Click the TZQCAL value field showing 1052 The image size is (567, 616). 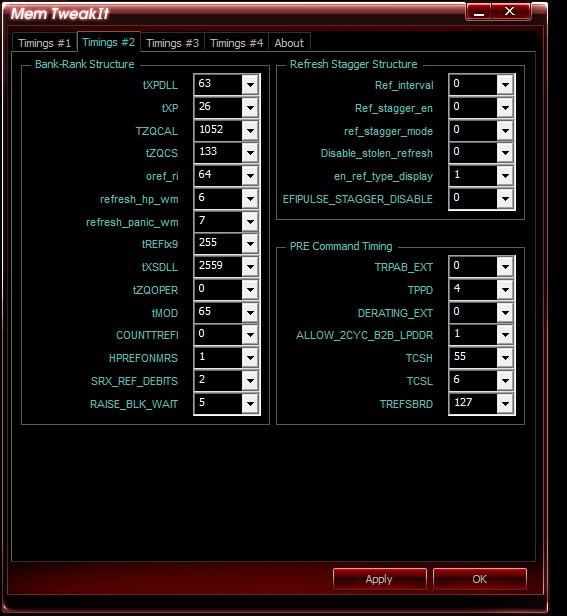pos(218,130)
